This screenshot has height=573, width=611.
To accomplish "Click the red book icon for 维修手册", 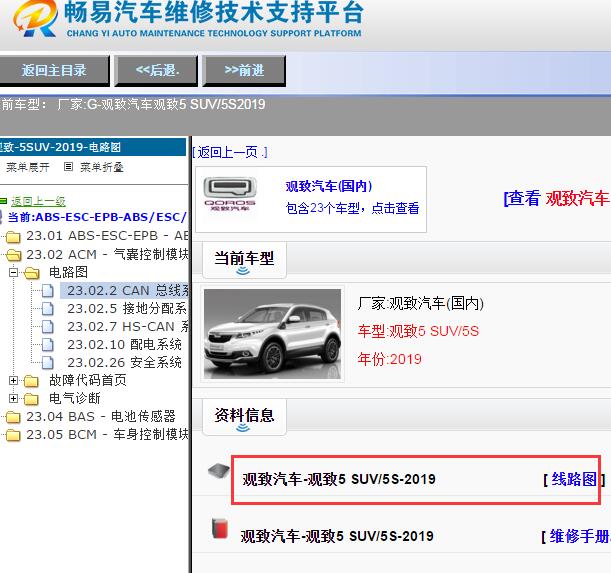I will (x=220, y=529).
